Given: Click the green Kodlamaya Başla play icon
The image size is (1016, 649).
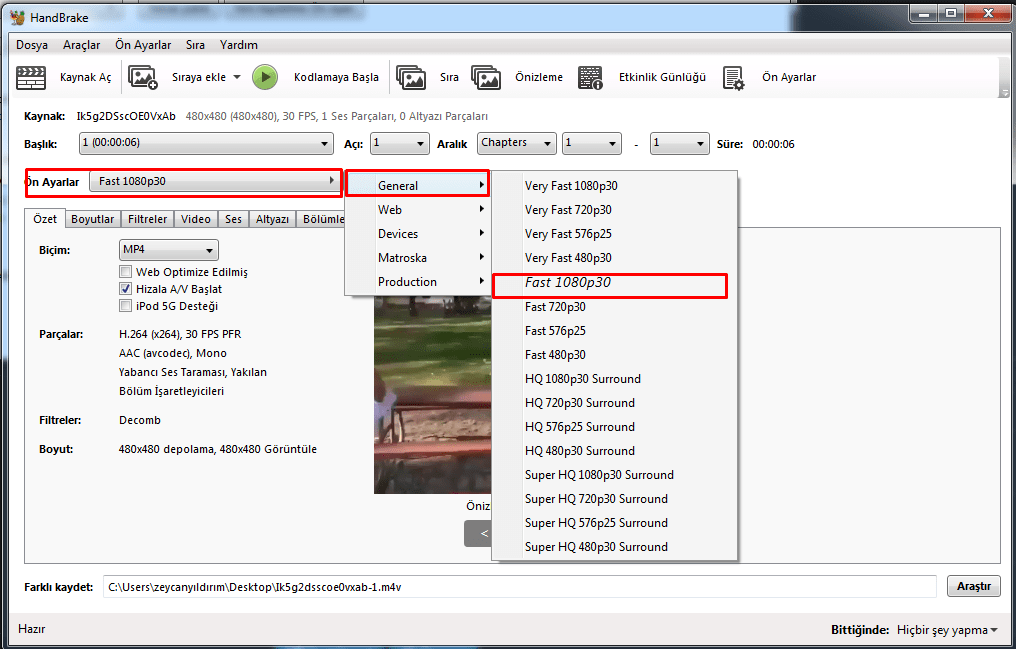Looking at the screenshot, I should click(x=264, y=77).
